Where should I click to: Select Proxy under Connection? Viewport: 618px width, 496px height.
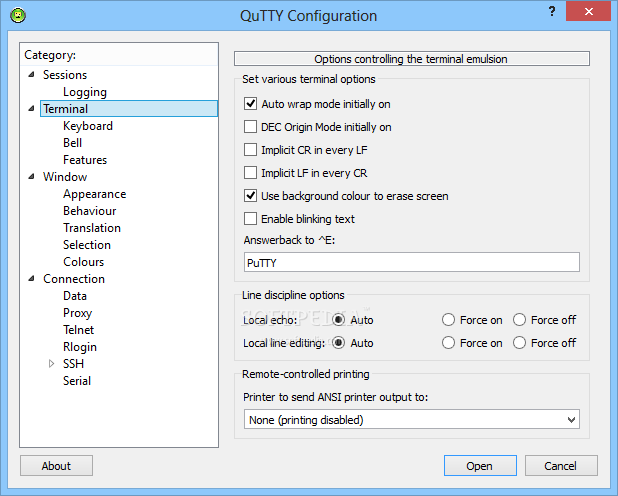[78, 313]
